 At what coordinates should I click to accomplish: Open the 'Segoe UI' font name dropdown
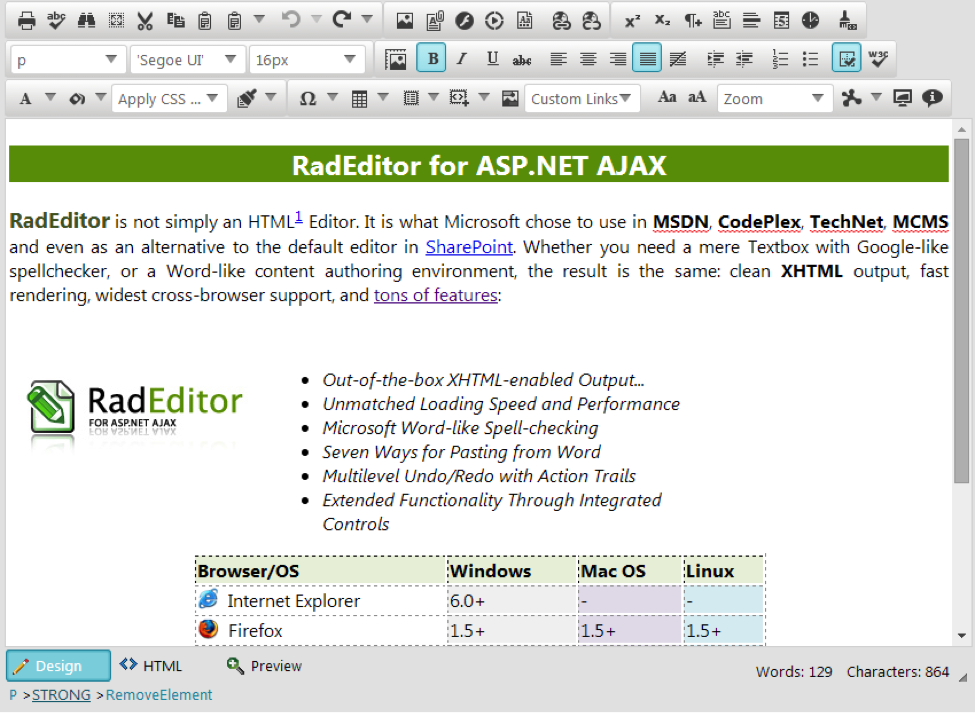pos(188,60)
